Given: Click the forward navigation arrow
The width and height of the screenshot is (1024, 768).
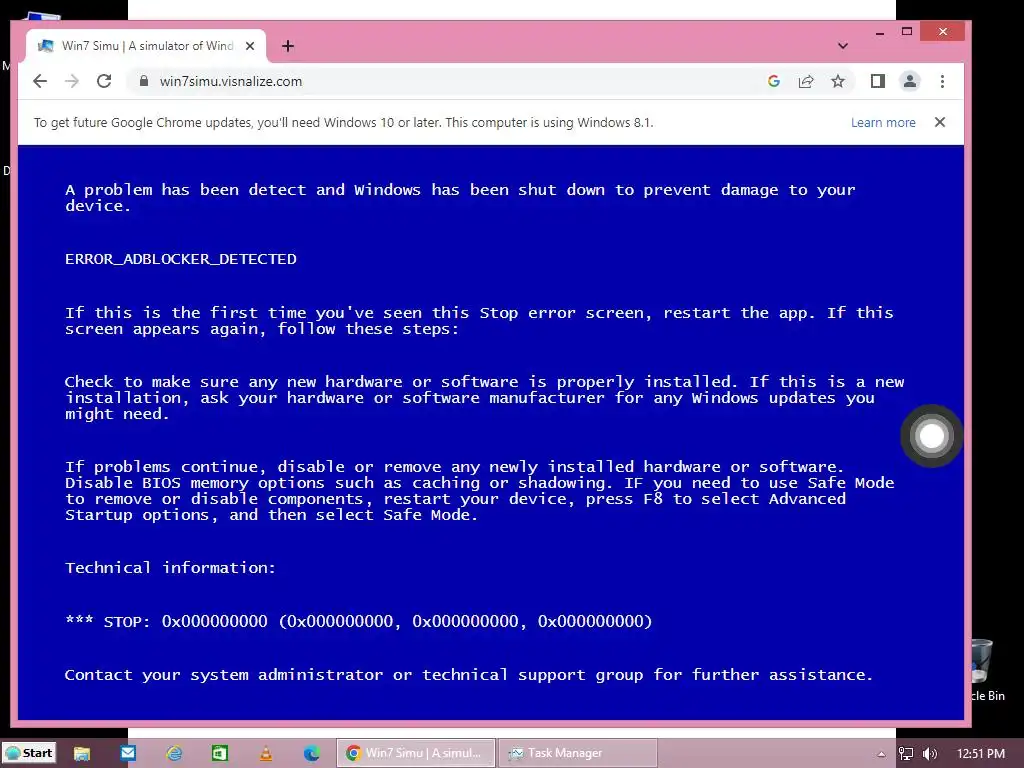Looking at the screenshot, I should (x=72, y=81).
